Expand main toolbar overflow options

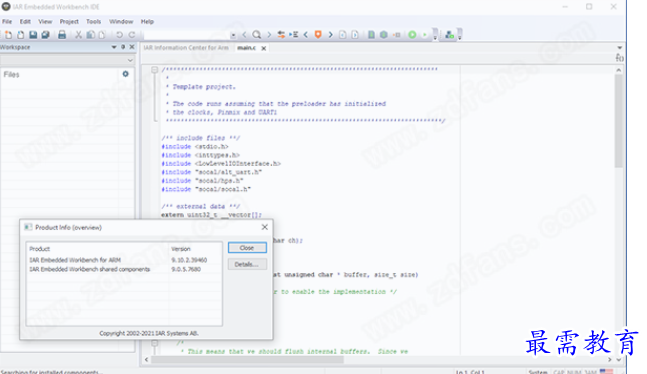pyautogui.click(x=435, y=35)
